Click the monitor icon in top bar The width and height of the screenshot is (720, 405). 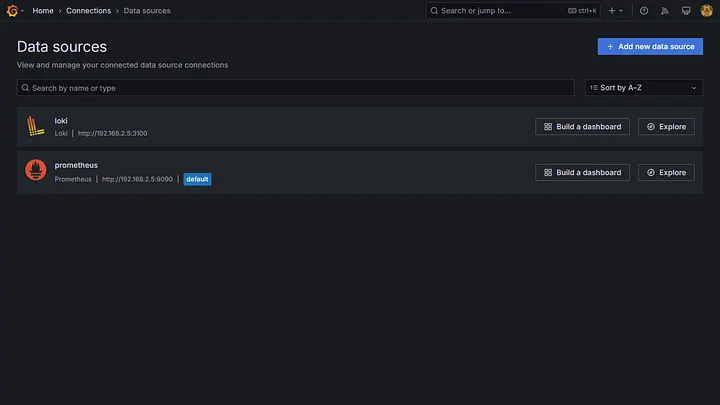click(x=686, y=11)
